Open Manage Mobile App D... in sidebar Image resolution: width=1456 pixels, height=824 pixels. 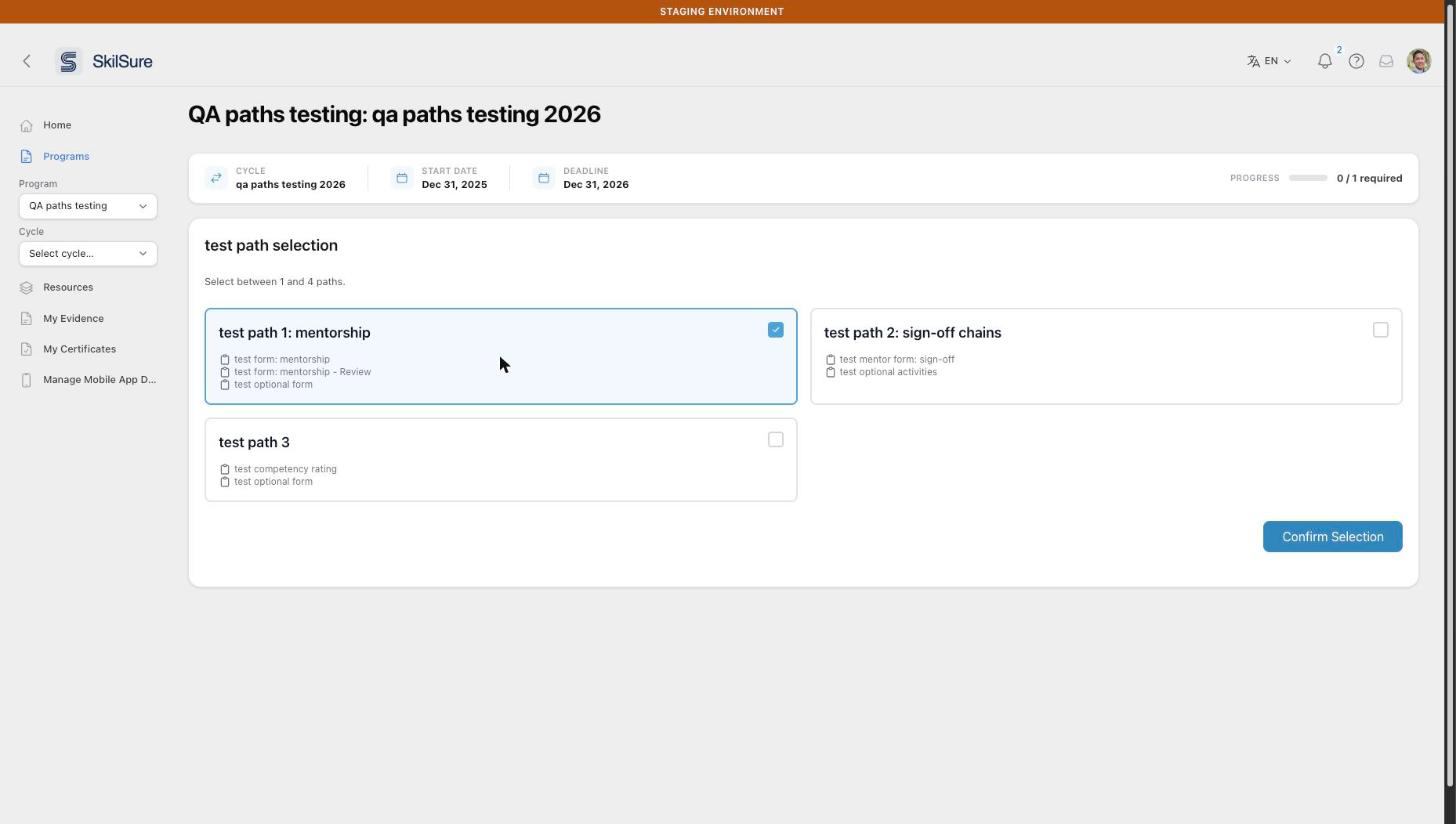pos(99,380)
